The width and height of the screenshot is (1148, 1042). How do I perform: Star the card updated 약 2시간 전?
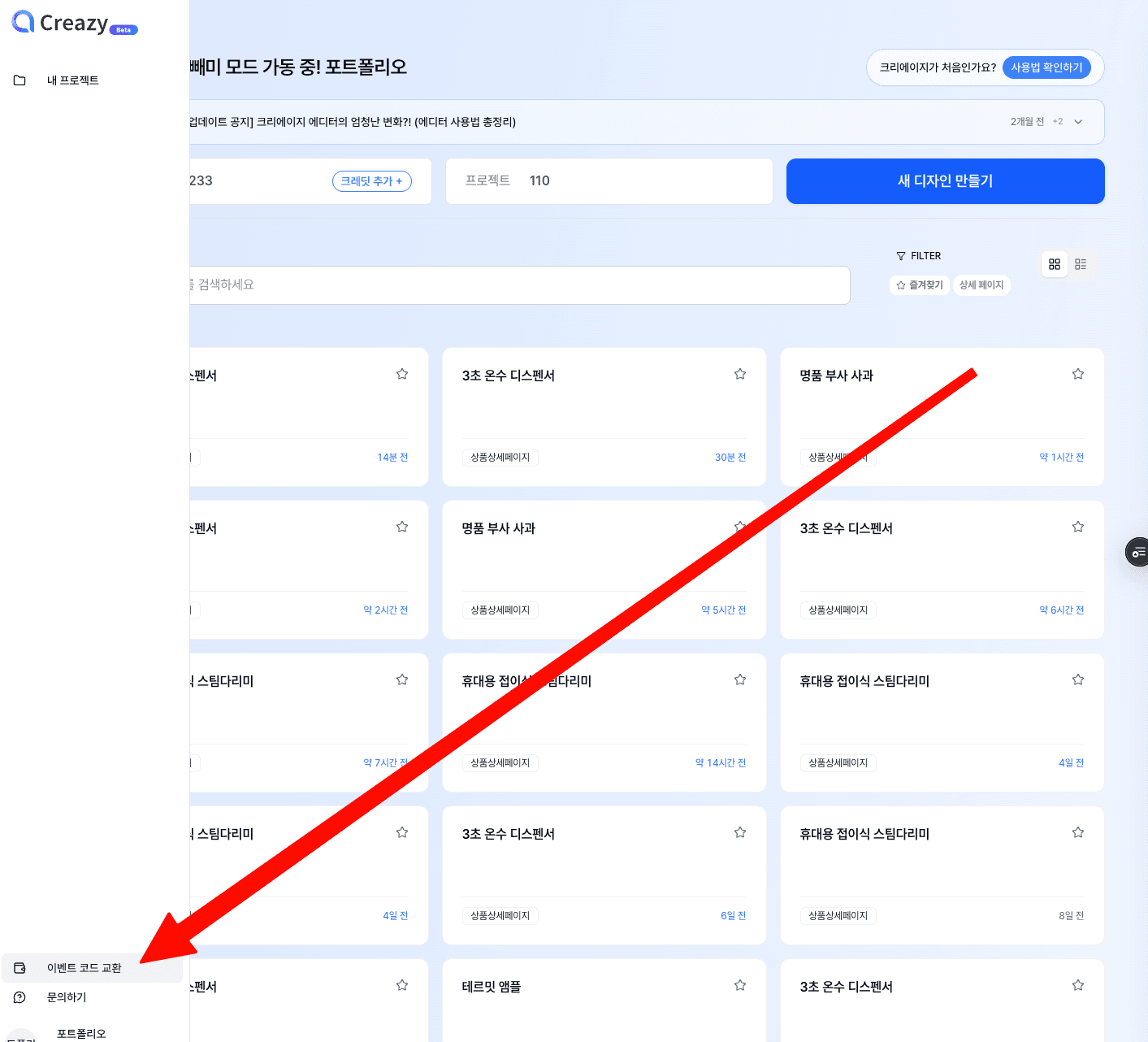(x=402, y=527)
